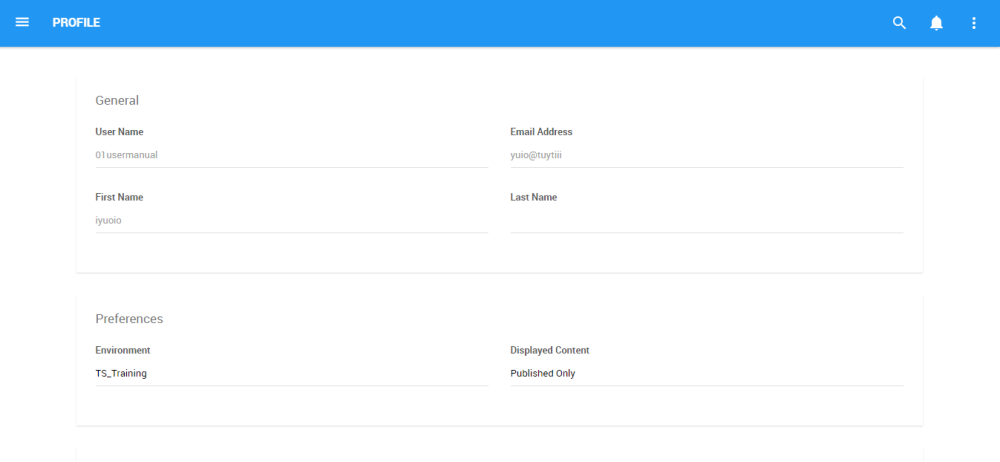Click the empty Last Name field
The width and height of the screenshot is (1000, 462).
[x=707, y=221]
